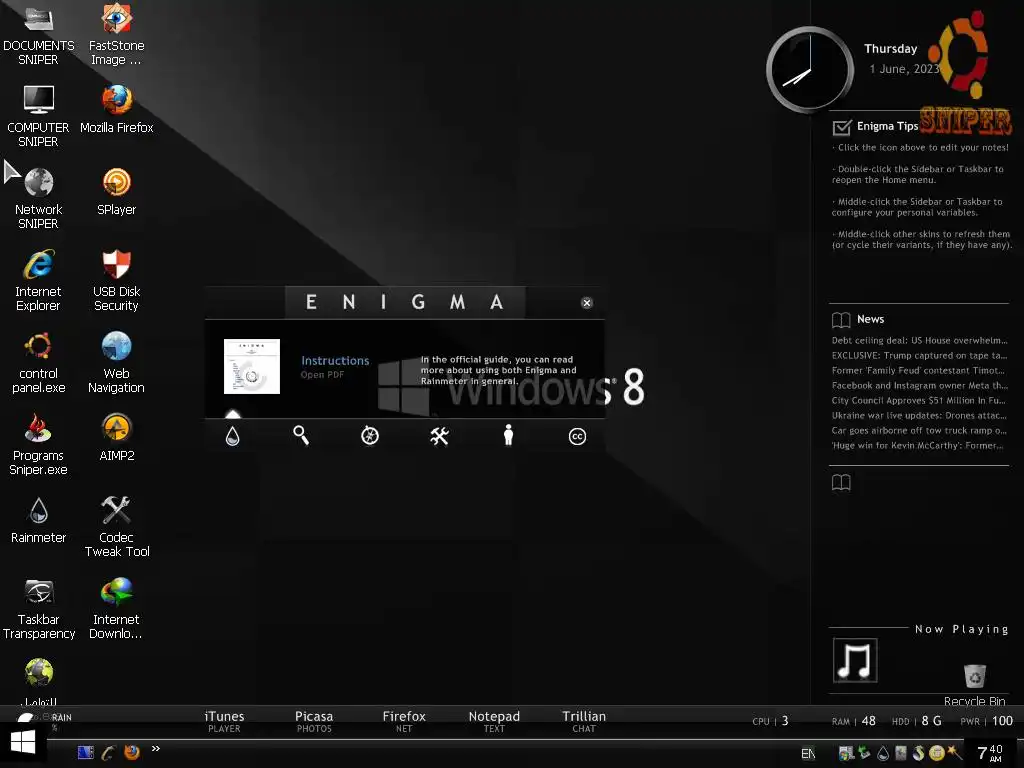Click the Instructions PDF thumbnail
Image resolution: width=1024 pixels, height=768 pixels.
coord(252,366)
